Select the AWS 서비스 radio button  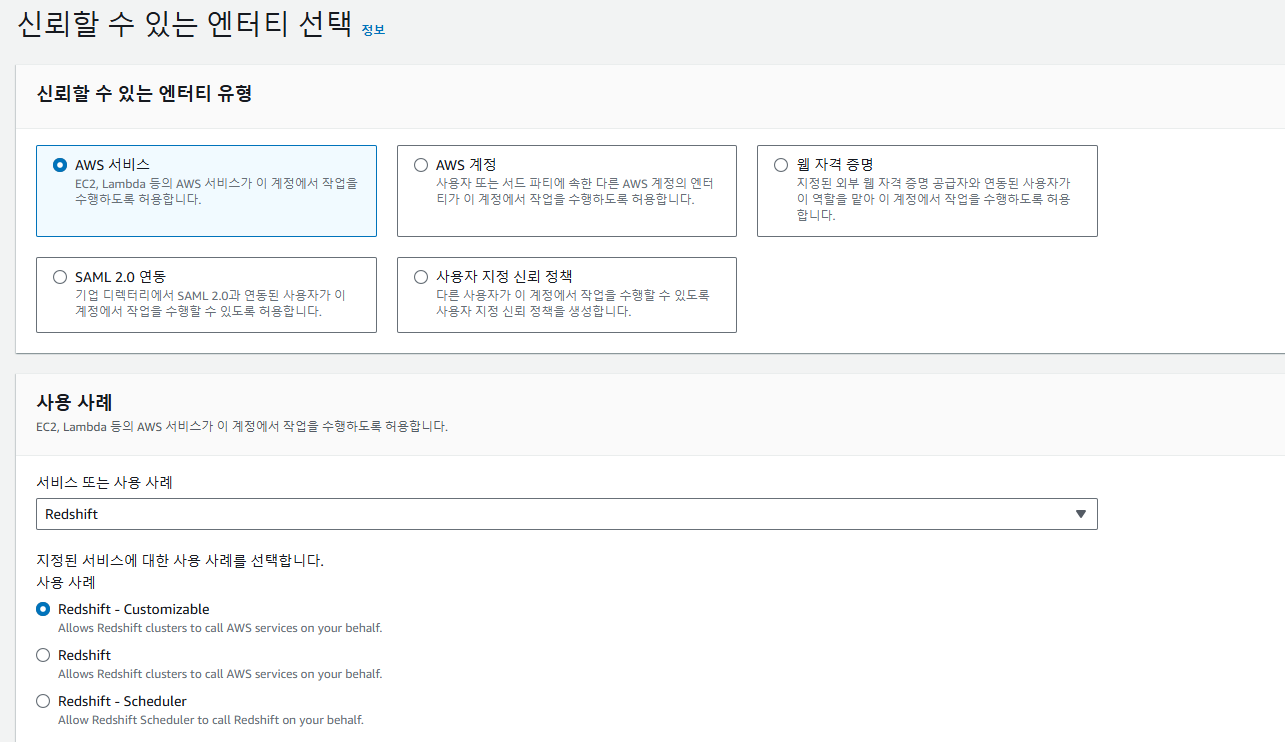60,165
